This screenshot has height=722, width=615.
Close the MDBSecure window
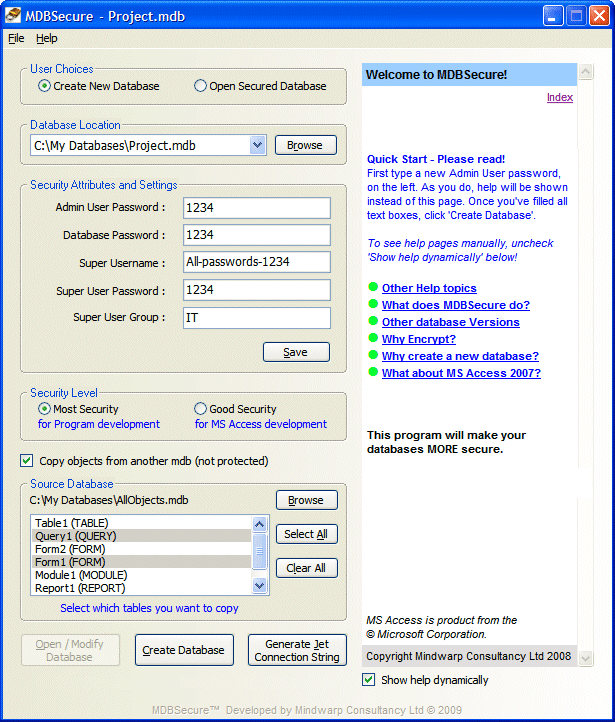coord(599,16)
